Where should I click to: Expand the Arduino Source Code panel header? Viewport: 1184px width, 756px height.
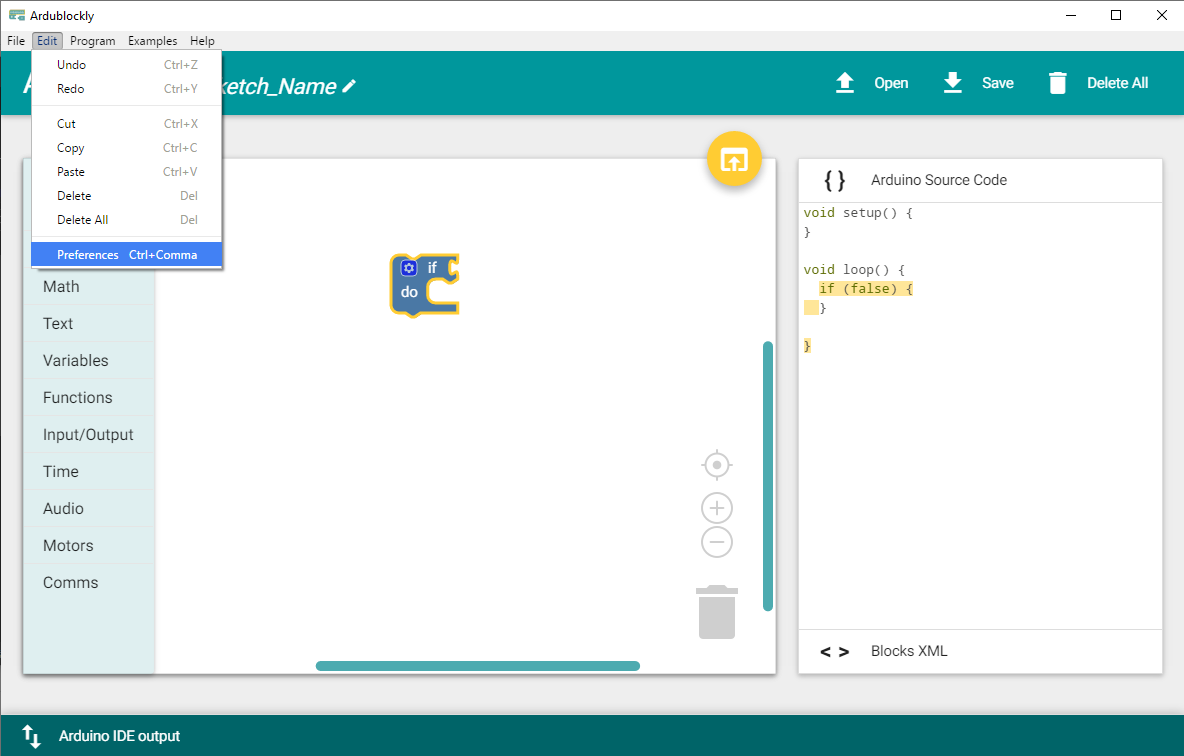pos(980,181)
